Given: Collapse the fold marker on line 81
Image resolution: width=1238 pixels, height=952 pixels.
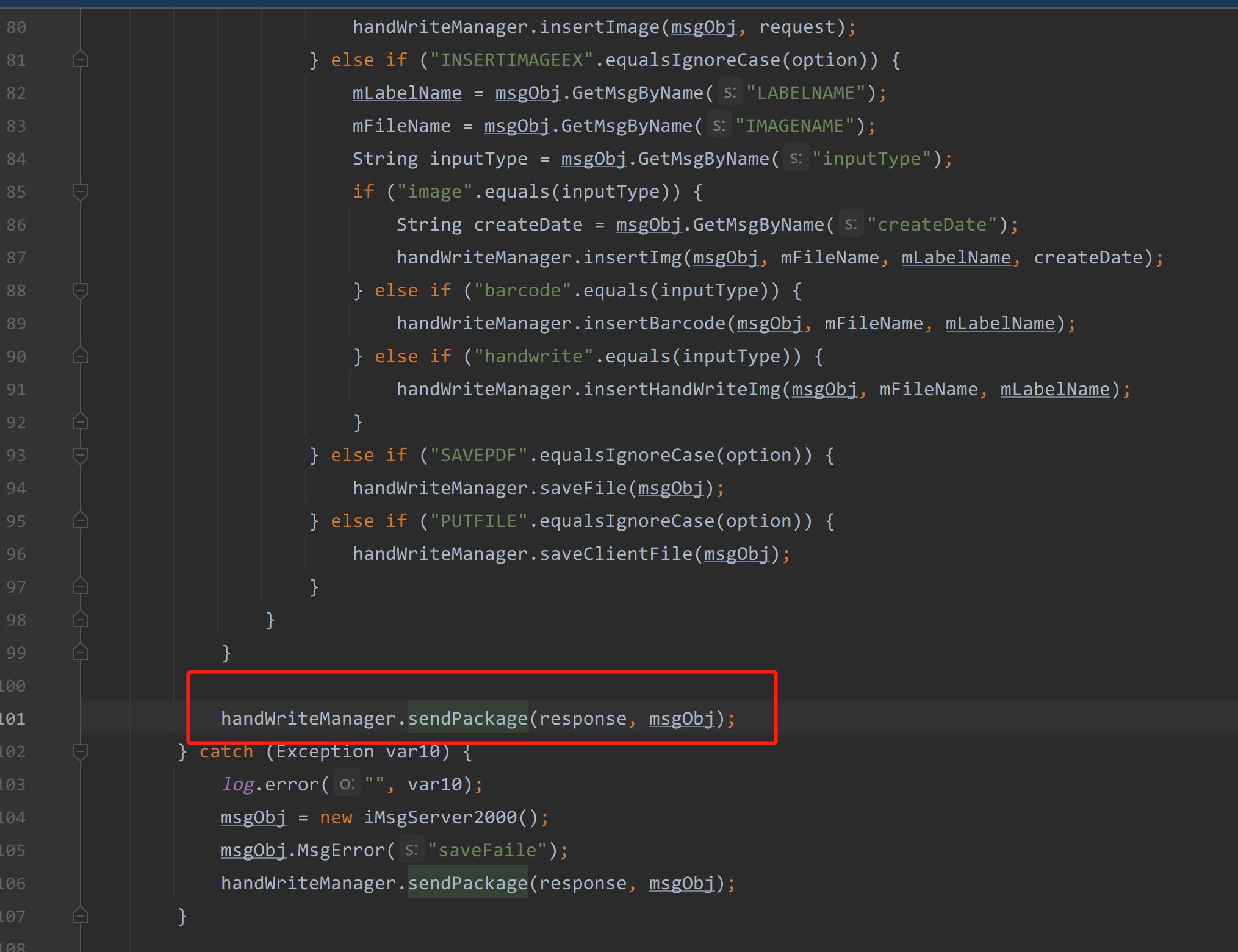Looking at the screenshot, I should point(80,60).
